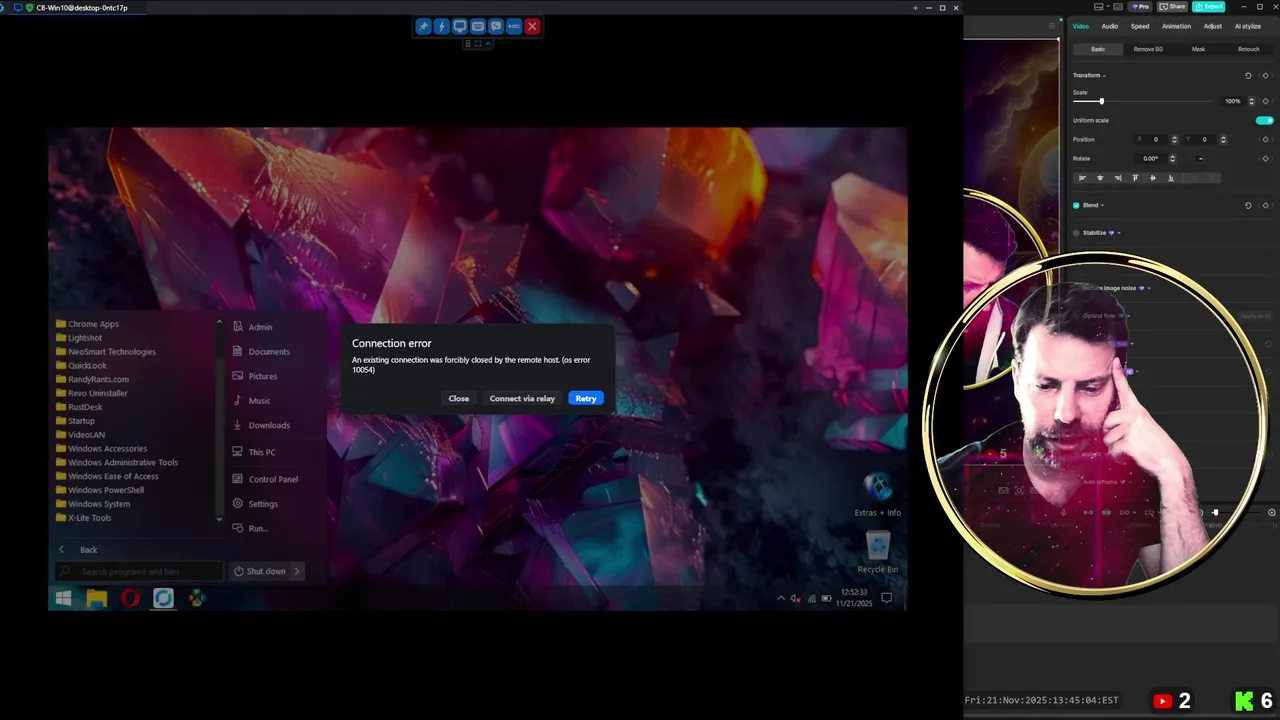1280x720 pixels.
Task: Click the align horizontal center icon
Action: [x=1100, y=178]
